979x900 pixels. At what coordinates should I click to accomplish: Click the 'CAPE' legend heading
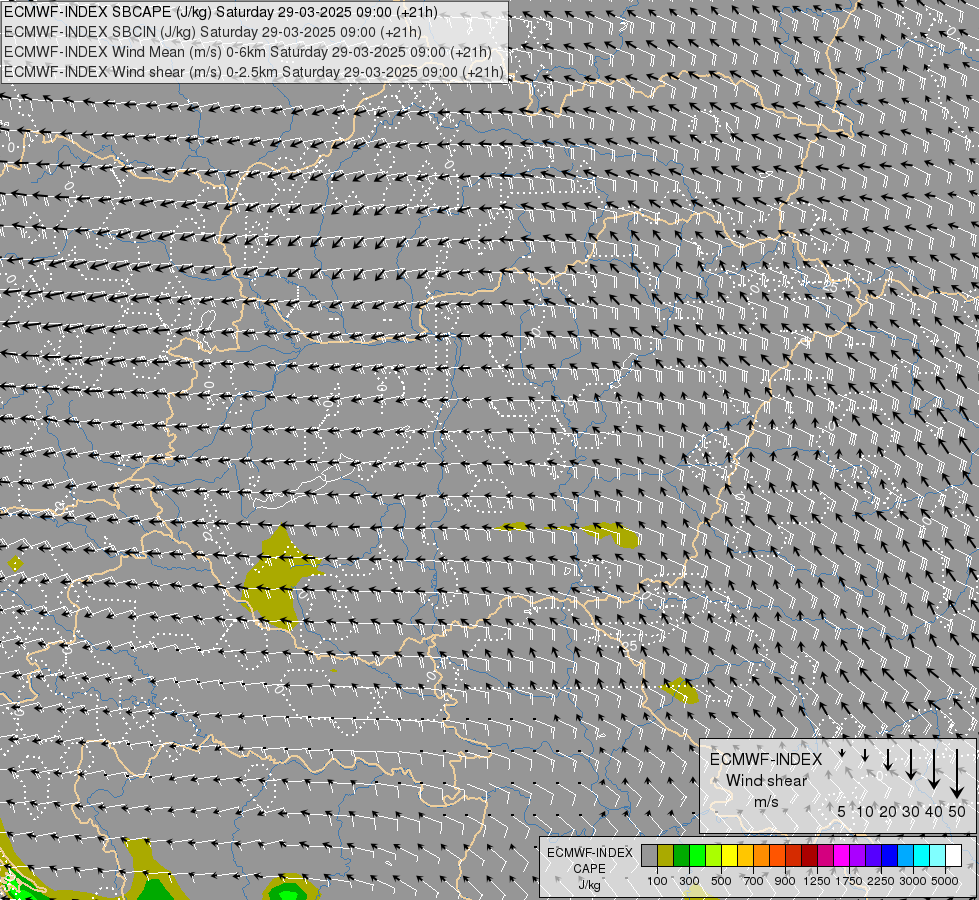click(589, 868)
